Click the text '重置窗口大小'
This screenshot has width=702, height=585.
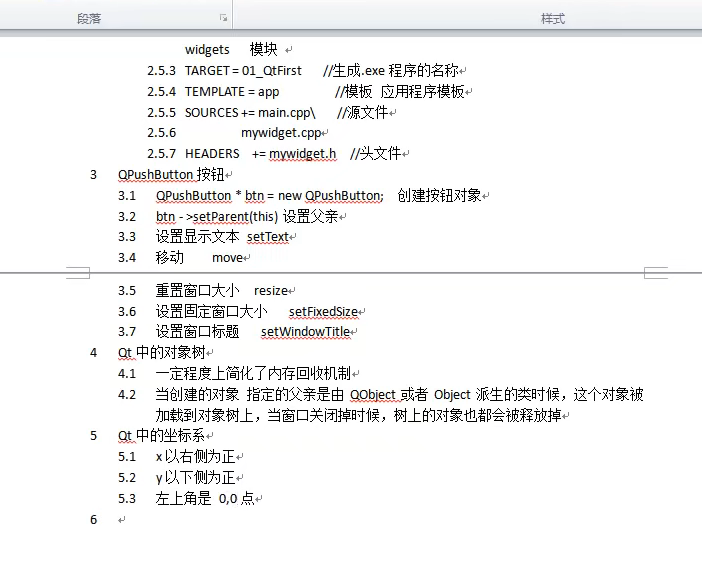pos(197,291)
